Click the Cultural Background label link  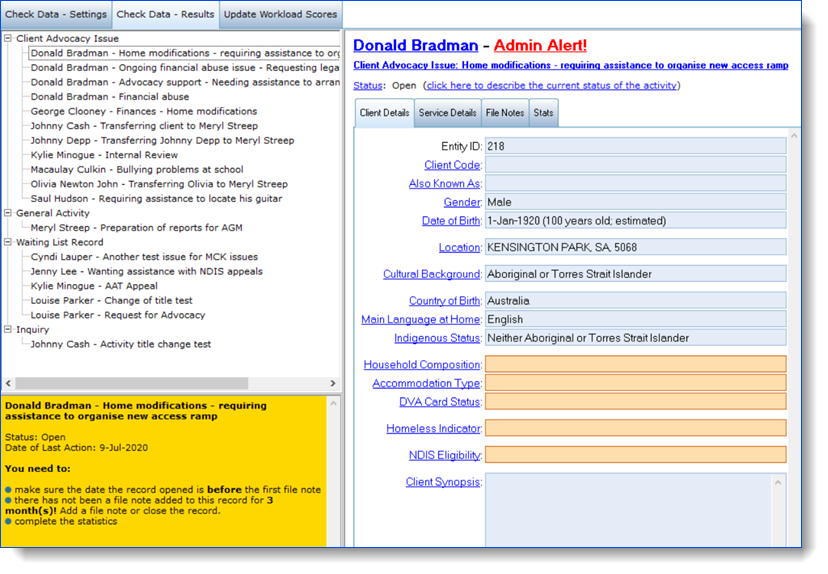[x=432, y=274]
